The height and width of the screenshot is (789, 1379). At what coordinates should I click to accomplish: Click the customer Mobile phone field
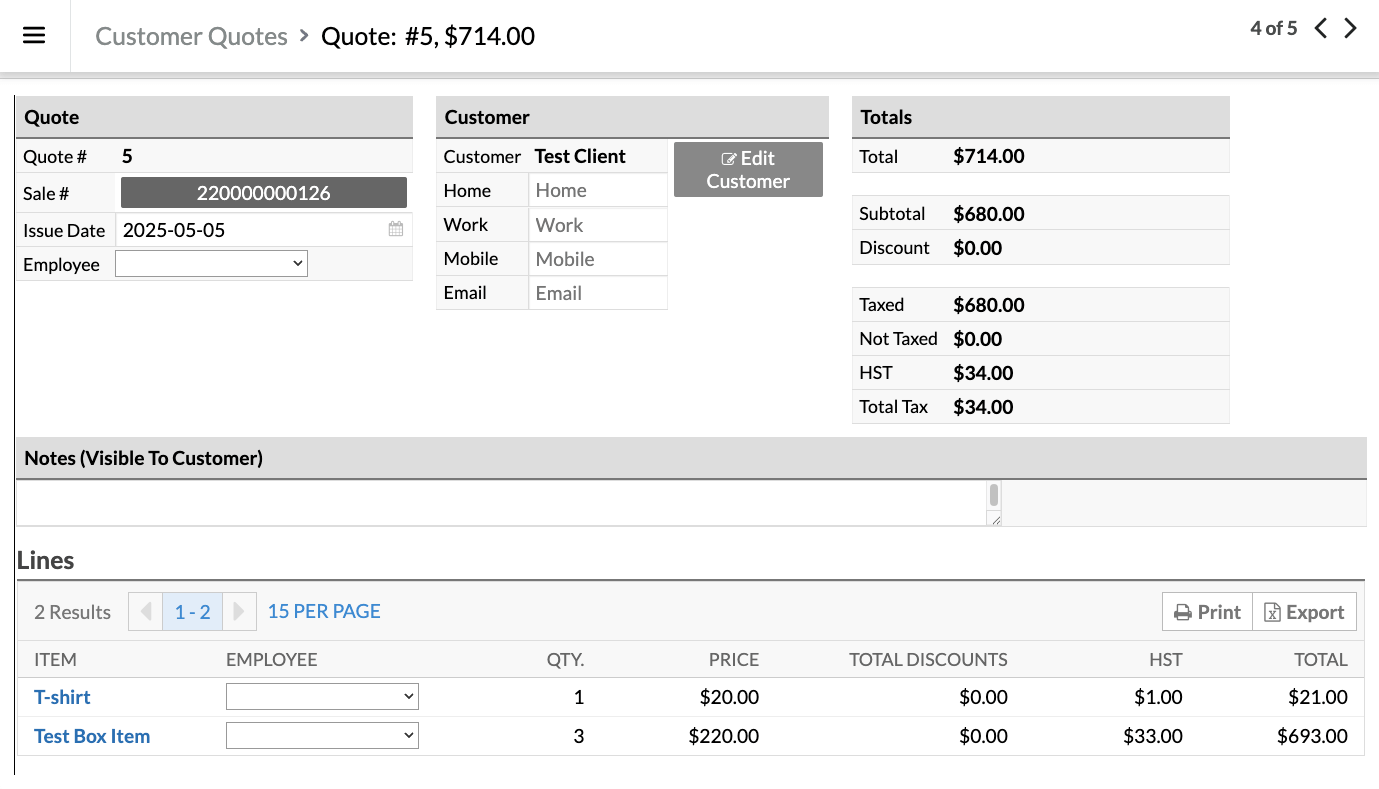(597, 259)
